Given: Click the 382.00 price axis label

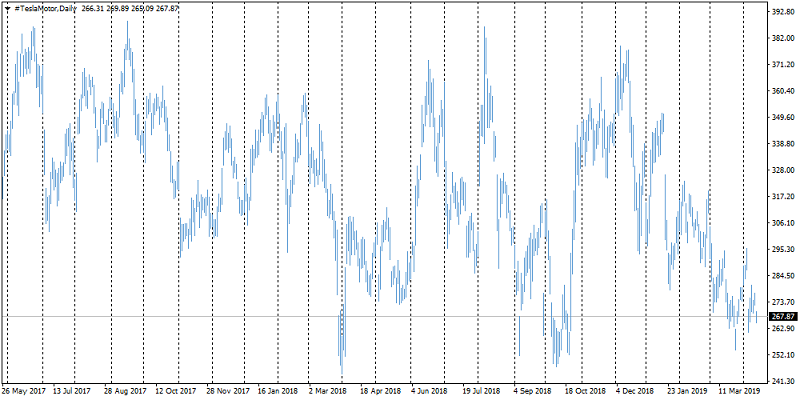Looking at the screenshot, I should [784, 38].
